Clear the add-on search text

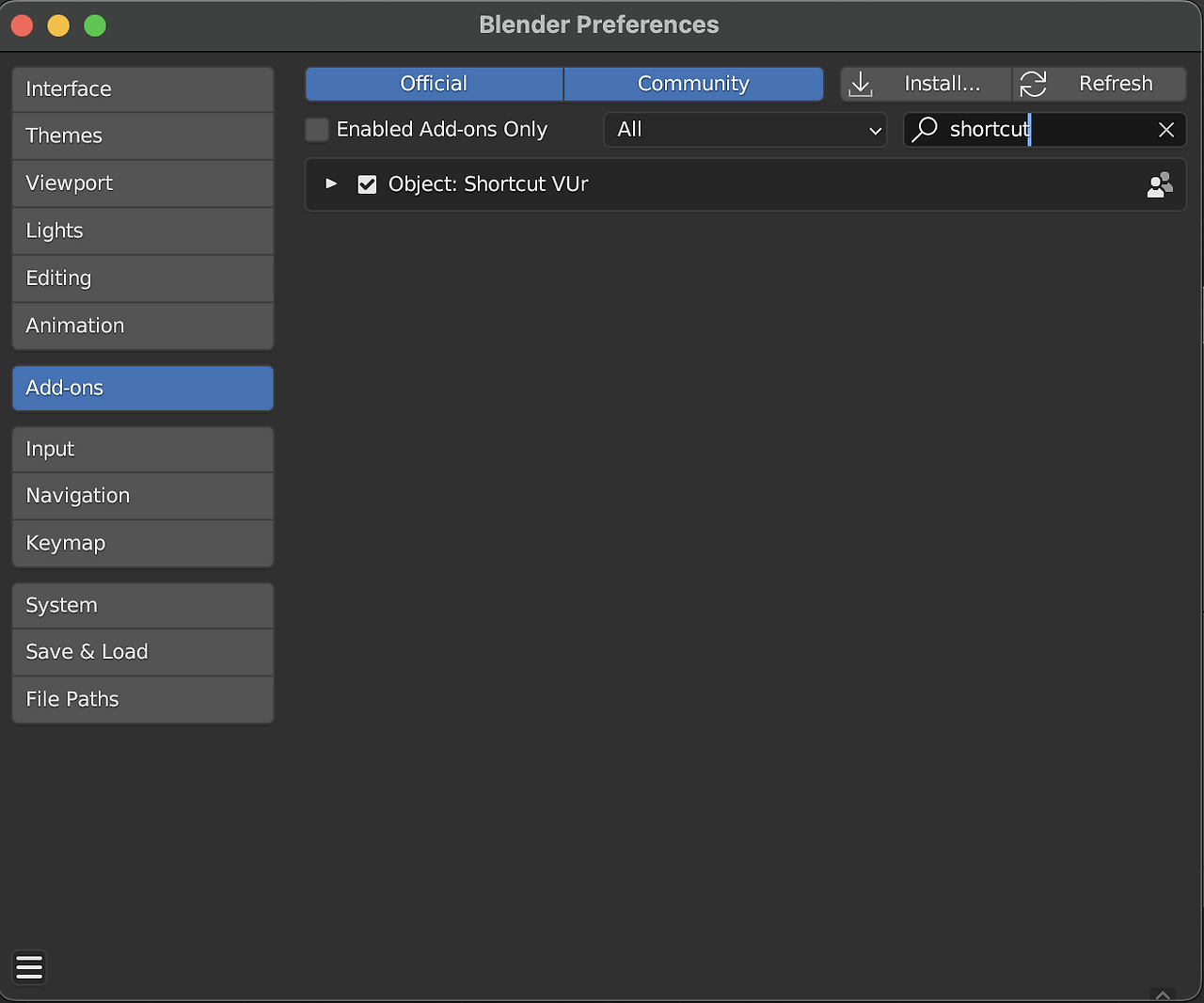click(1166, 130)
